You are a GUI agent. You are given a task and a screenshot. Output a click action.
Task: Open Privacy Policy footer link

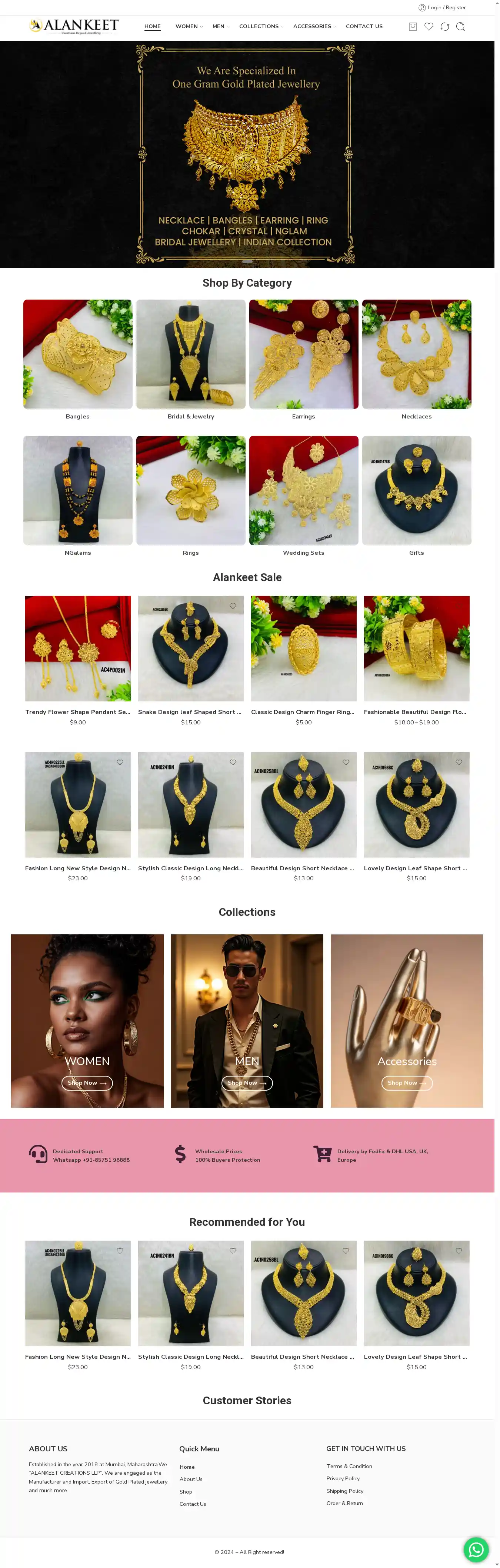tap(343, 1478)
